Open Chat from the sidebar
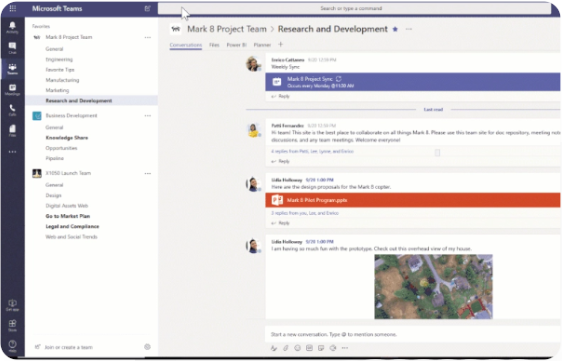This screenshot has height=361, width=562. click(x=12, y=48)
